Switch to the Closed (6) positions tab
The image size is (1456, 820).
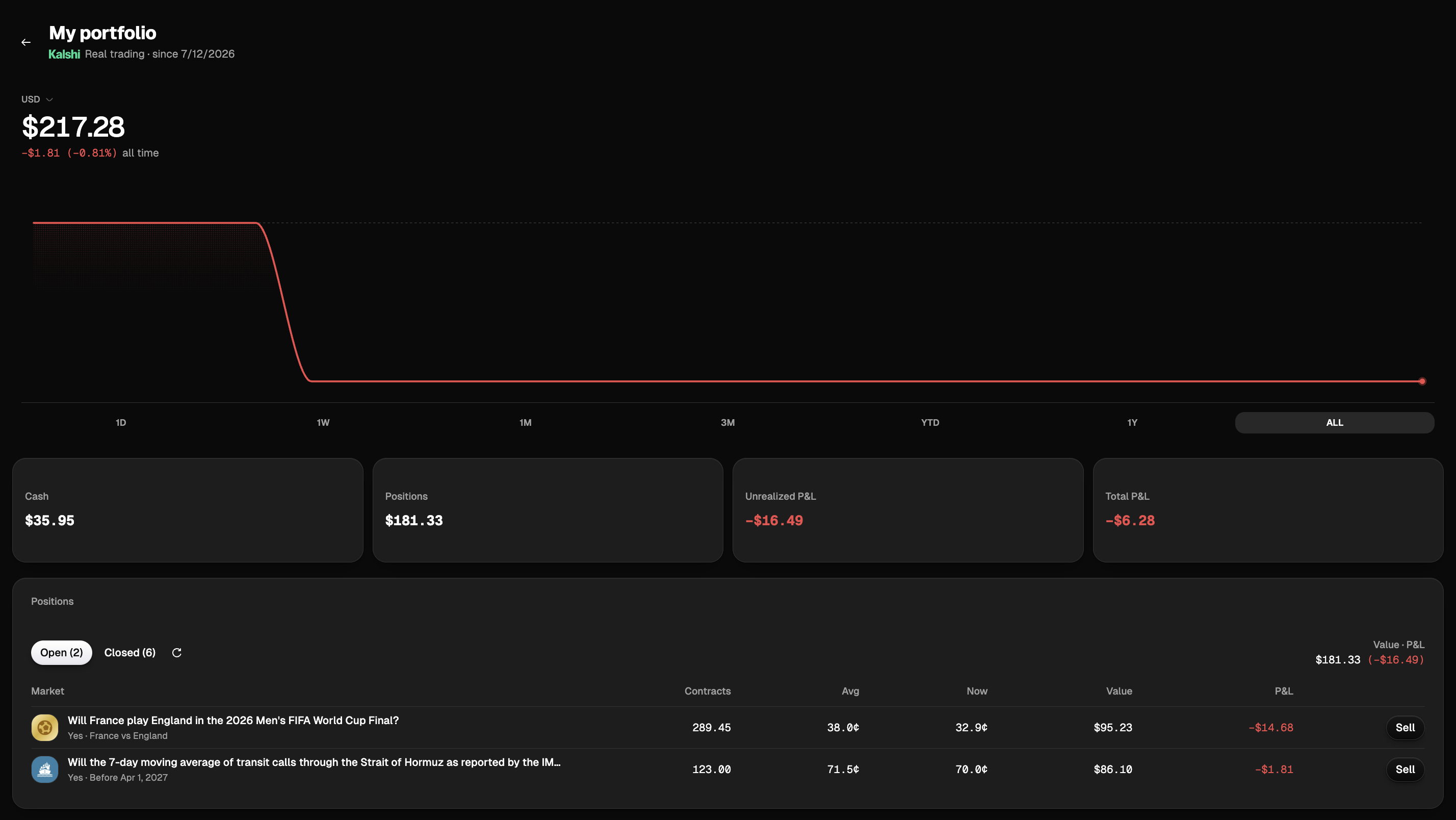[130, 653]
